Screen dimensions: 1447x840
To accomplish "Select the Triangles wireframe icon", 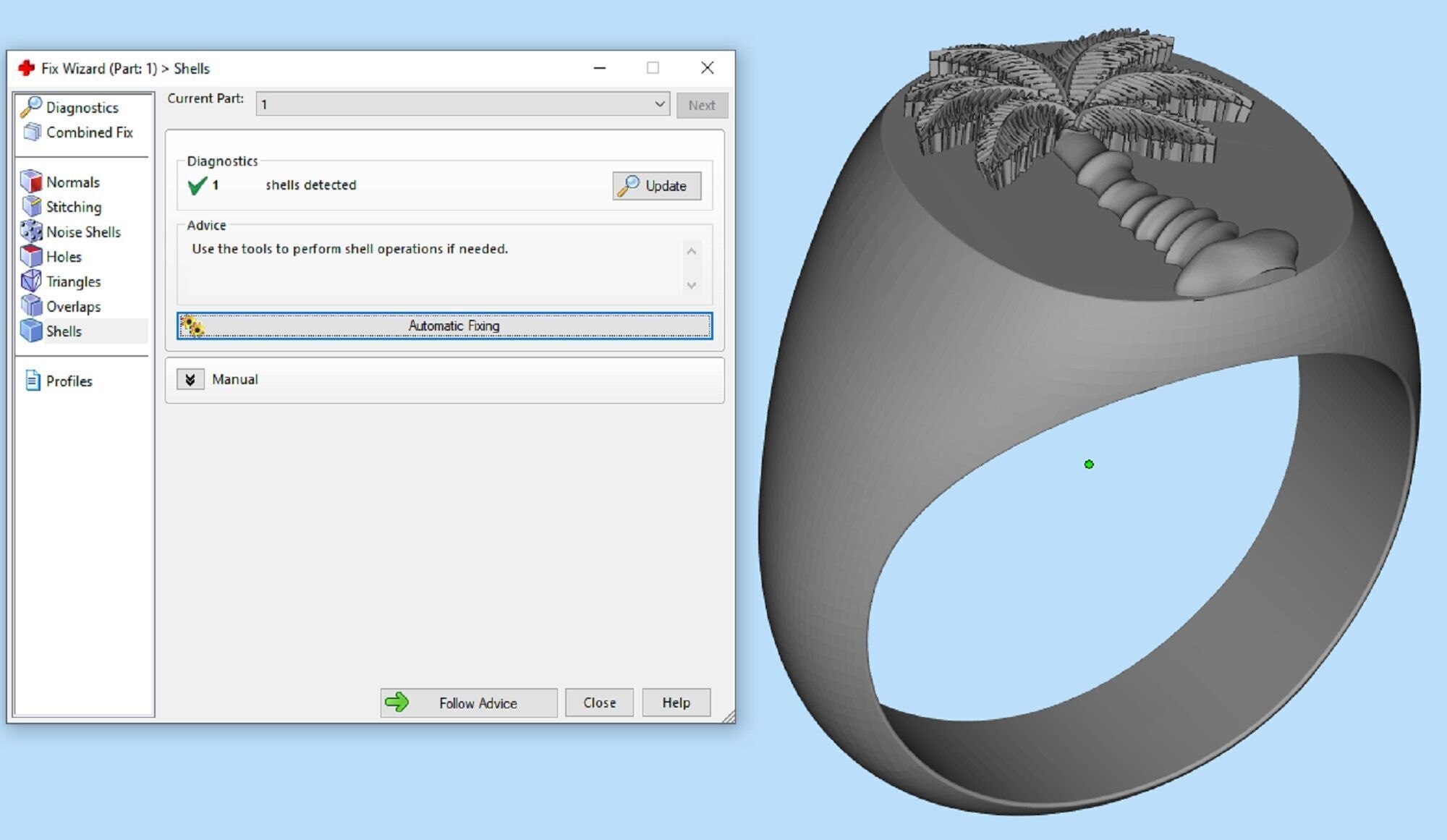I will [32, 281].
